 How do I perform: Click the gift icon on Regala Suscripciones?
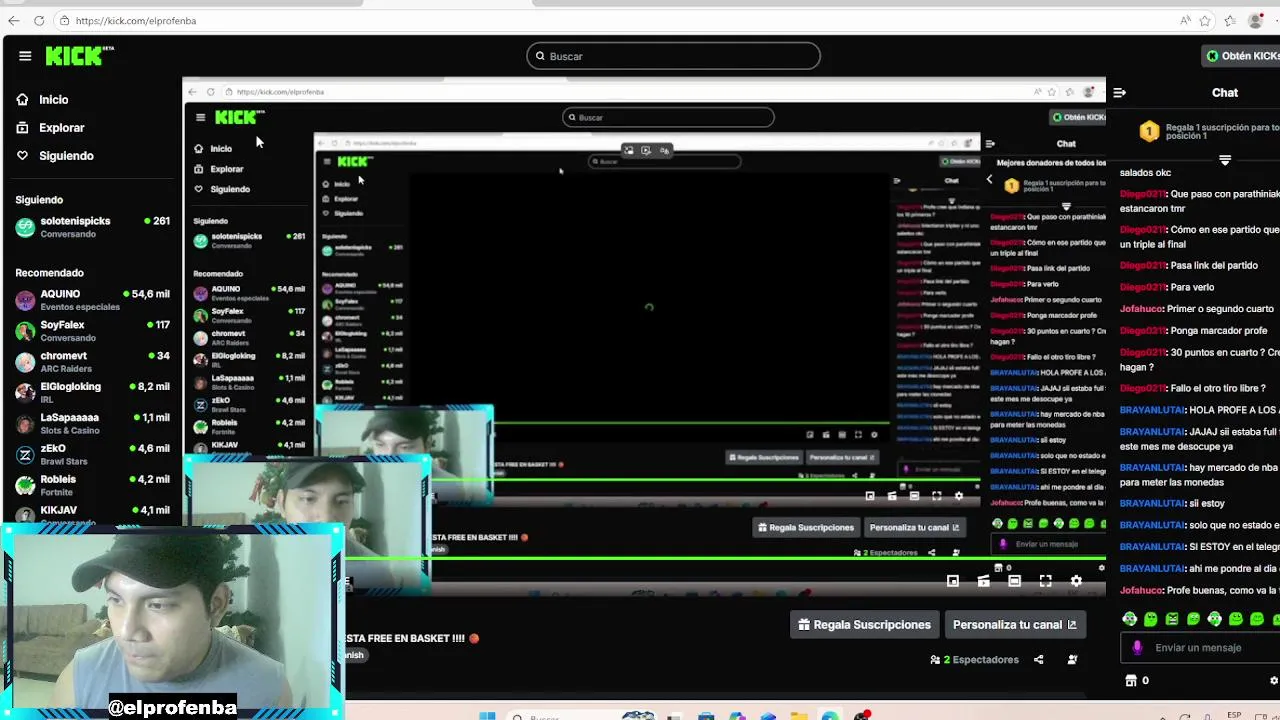pyautogui.click(x=804, y=625)
